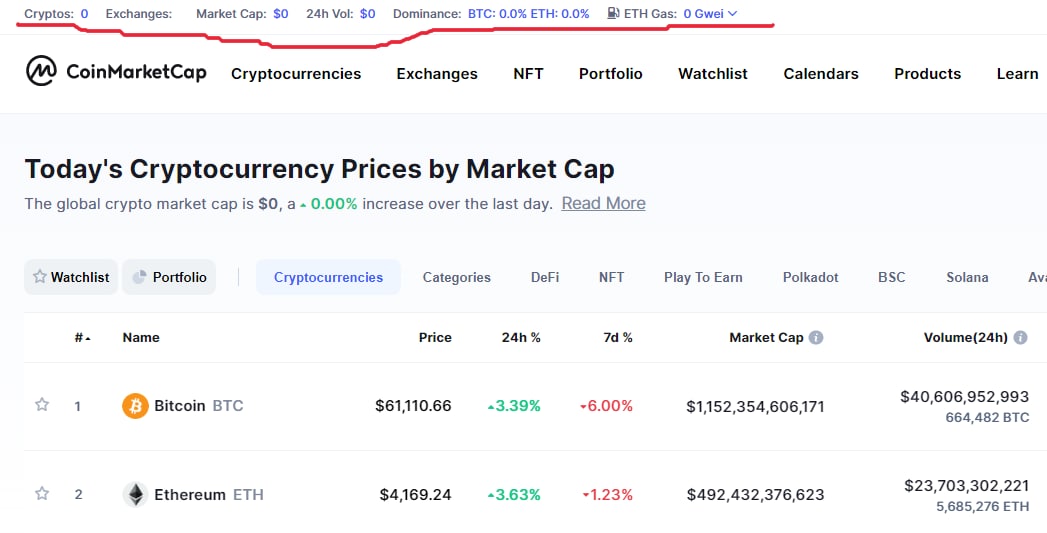Sort by the Volume(24h) column
This screenshot has width=1047, height=533.
pyautogui.click(x=966, y=337)
